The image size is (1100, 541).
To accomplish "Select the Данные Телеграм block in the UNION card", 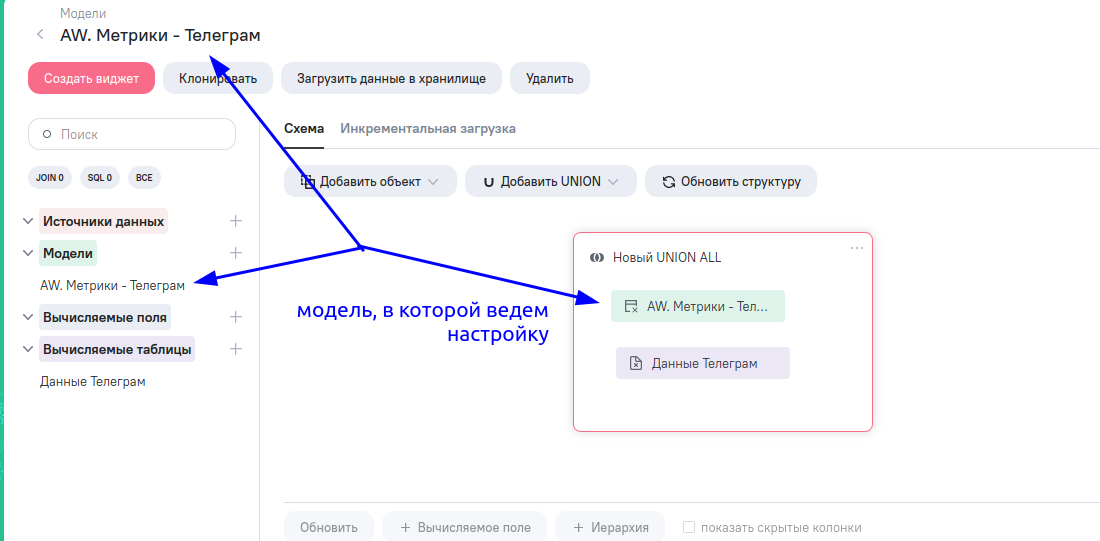I will (x=703, y=363).
